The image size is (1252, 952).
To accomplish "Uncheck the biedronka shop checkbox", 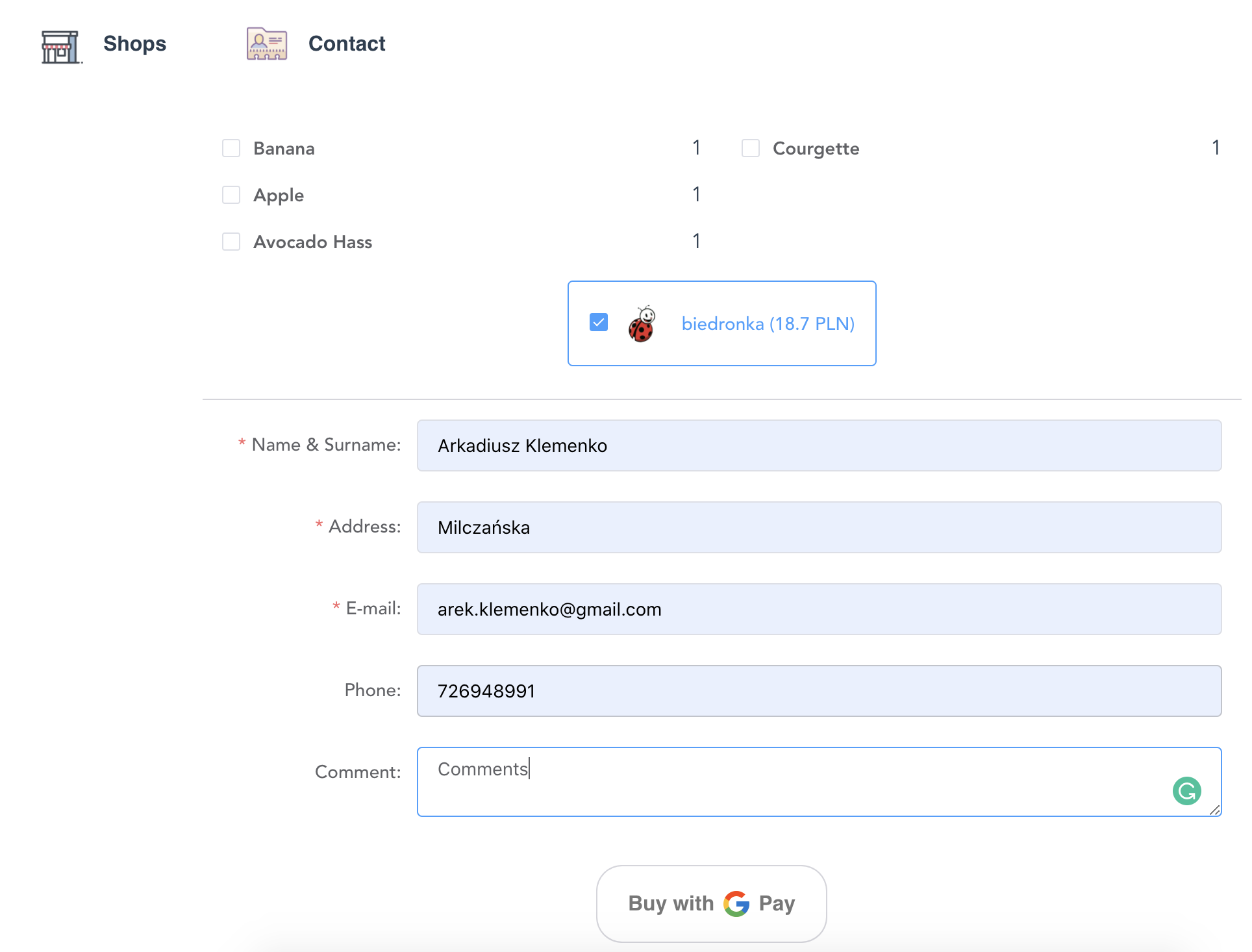I will (599, 323).
